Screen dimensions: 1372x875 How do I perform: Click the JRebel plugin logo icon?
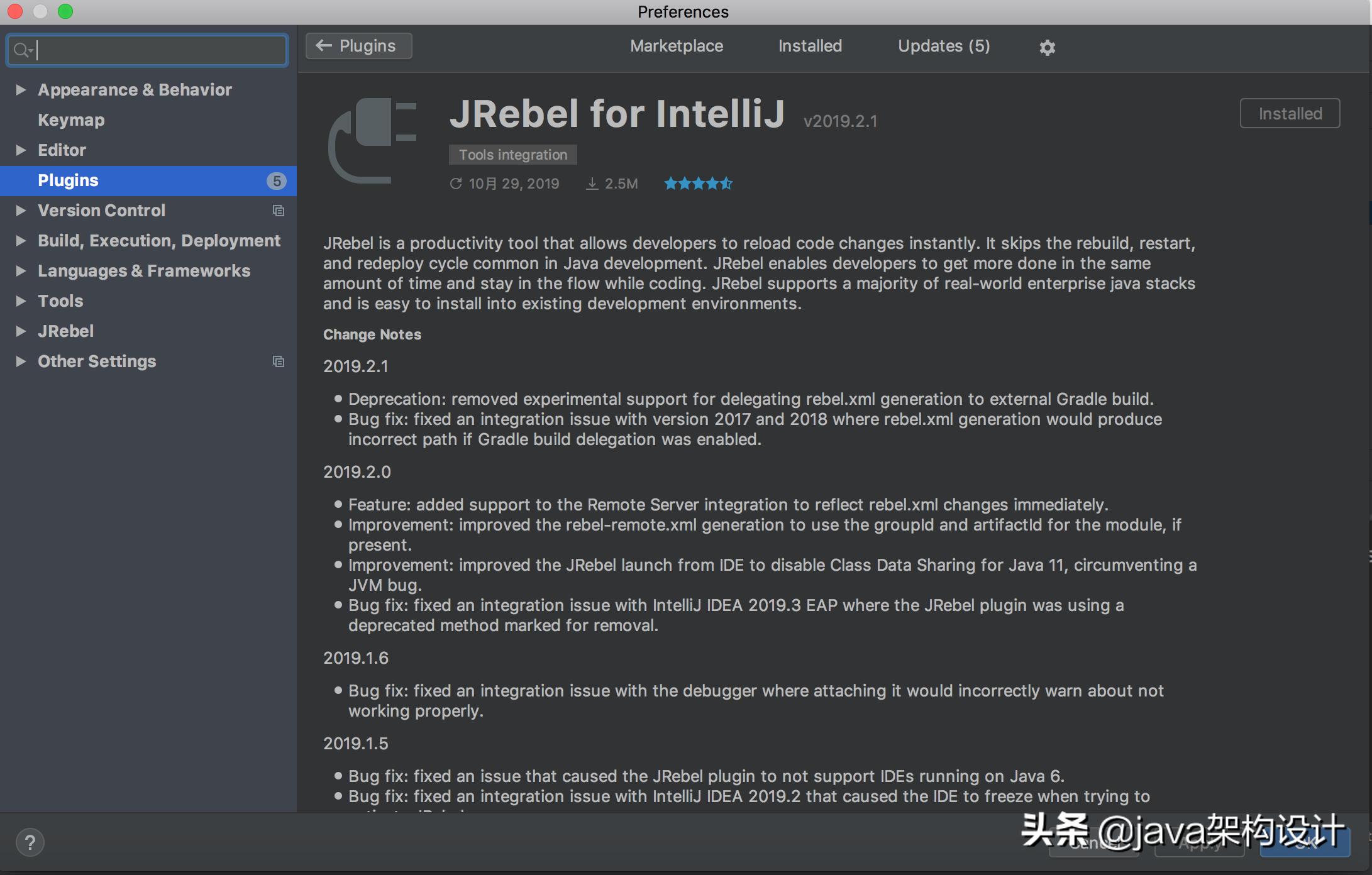click(x=372, y=140)
